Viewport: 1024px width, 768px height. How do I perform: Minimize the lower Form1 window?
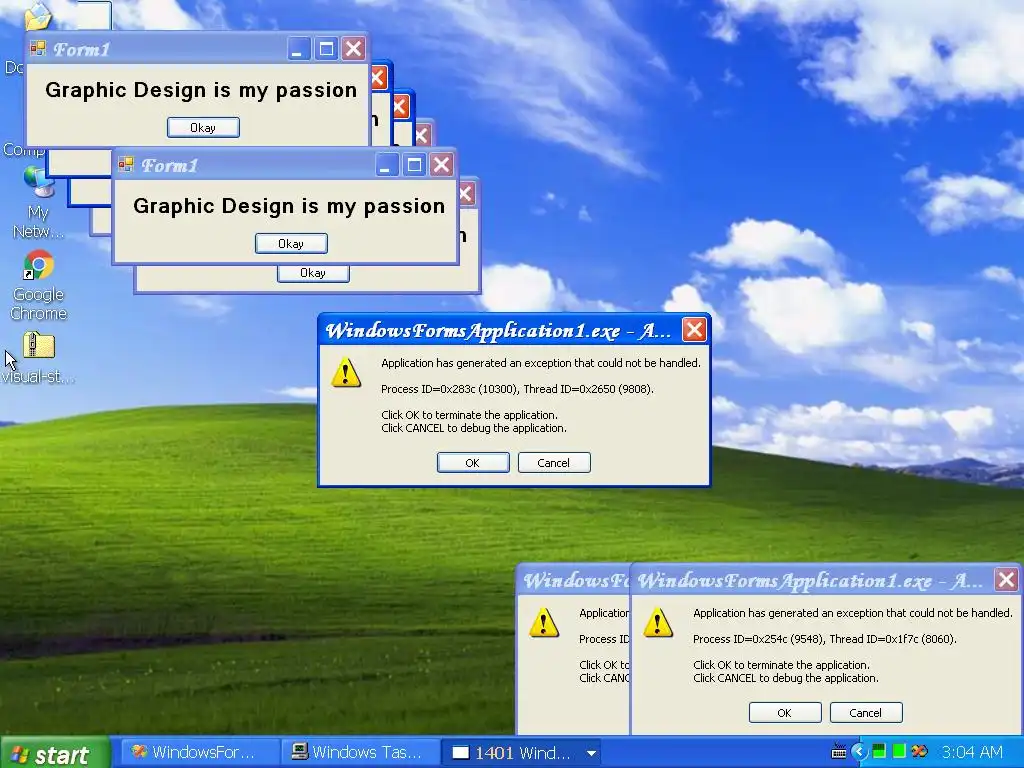386,165
